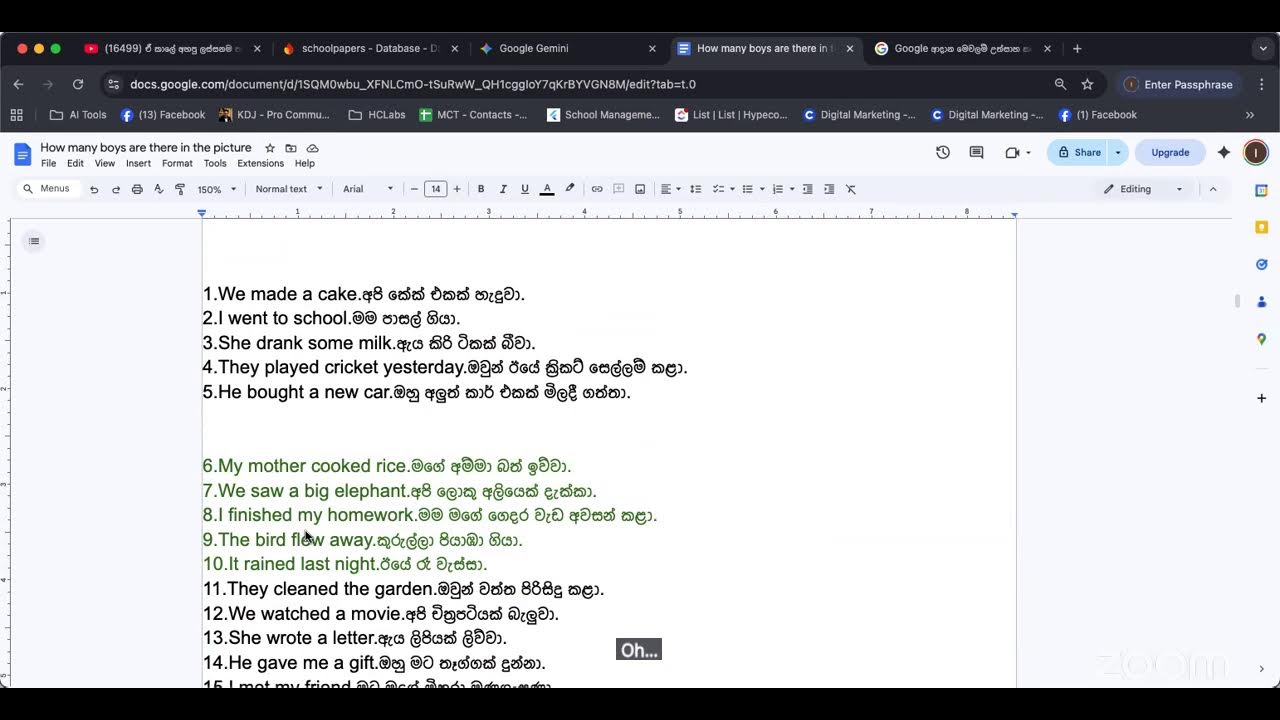
Task: Switch to schoolpapers Database tab
Action: coord(370,48)
